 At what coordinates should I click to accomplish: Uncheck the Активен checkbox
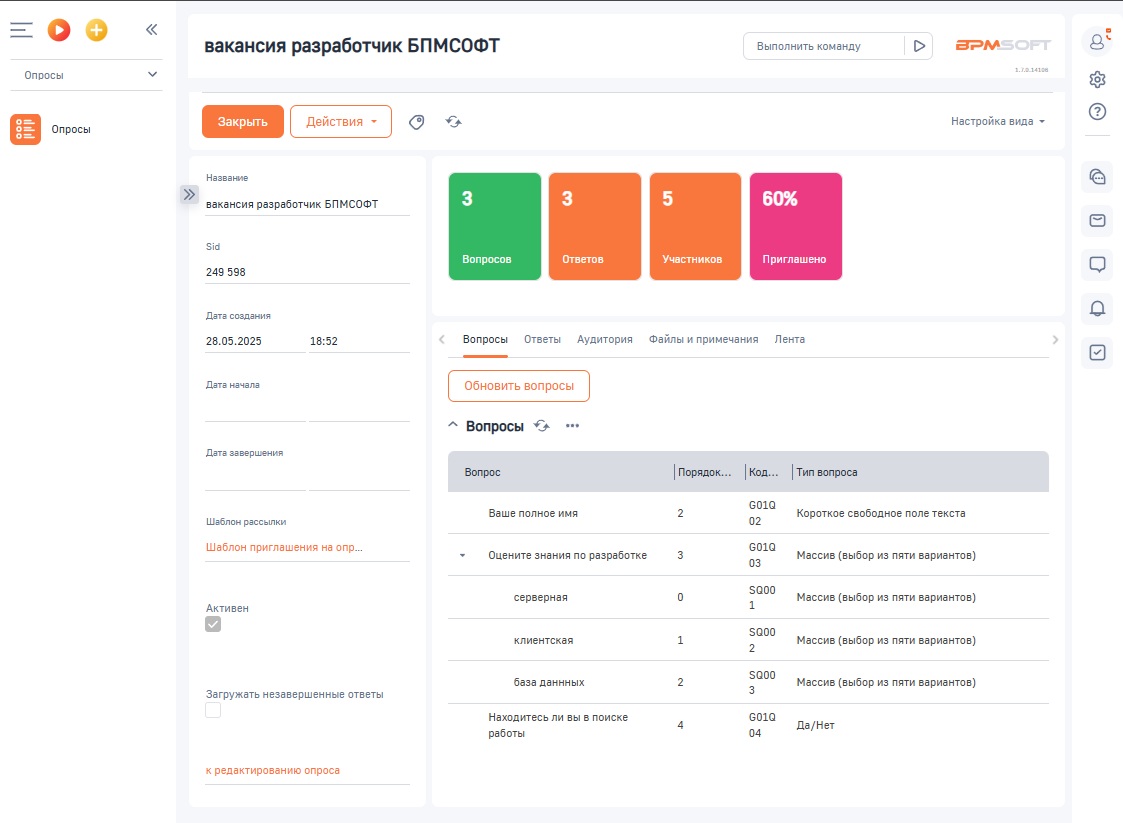(x=213, y=624)
